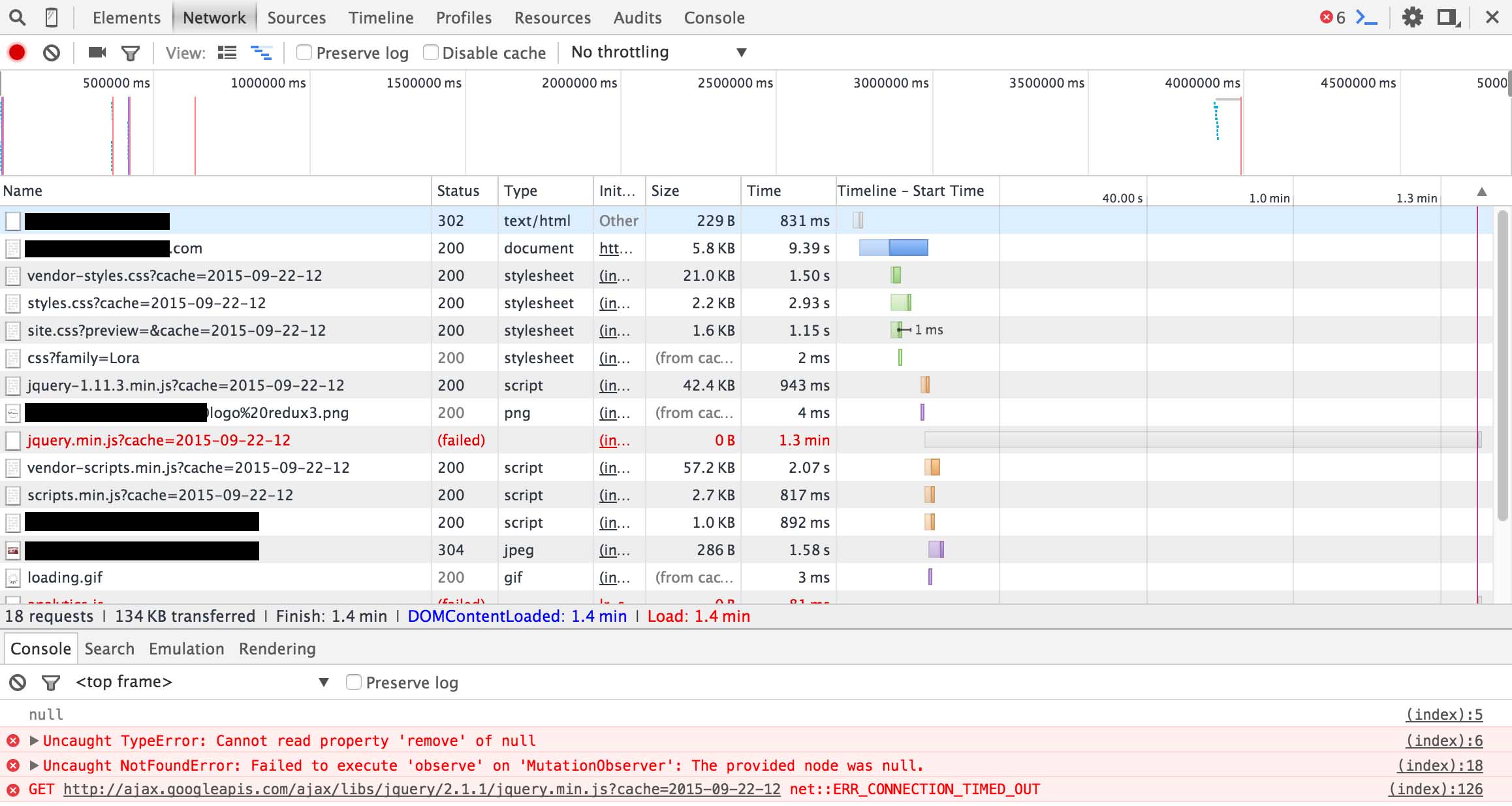Enable Preserve log in Network toolbar
Image resolution: width=1512 pixels, height=806 pixels.
(x=304, y=52)
